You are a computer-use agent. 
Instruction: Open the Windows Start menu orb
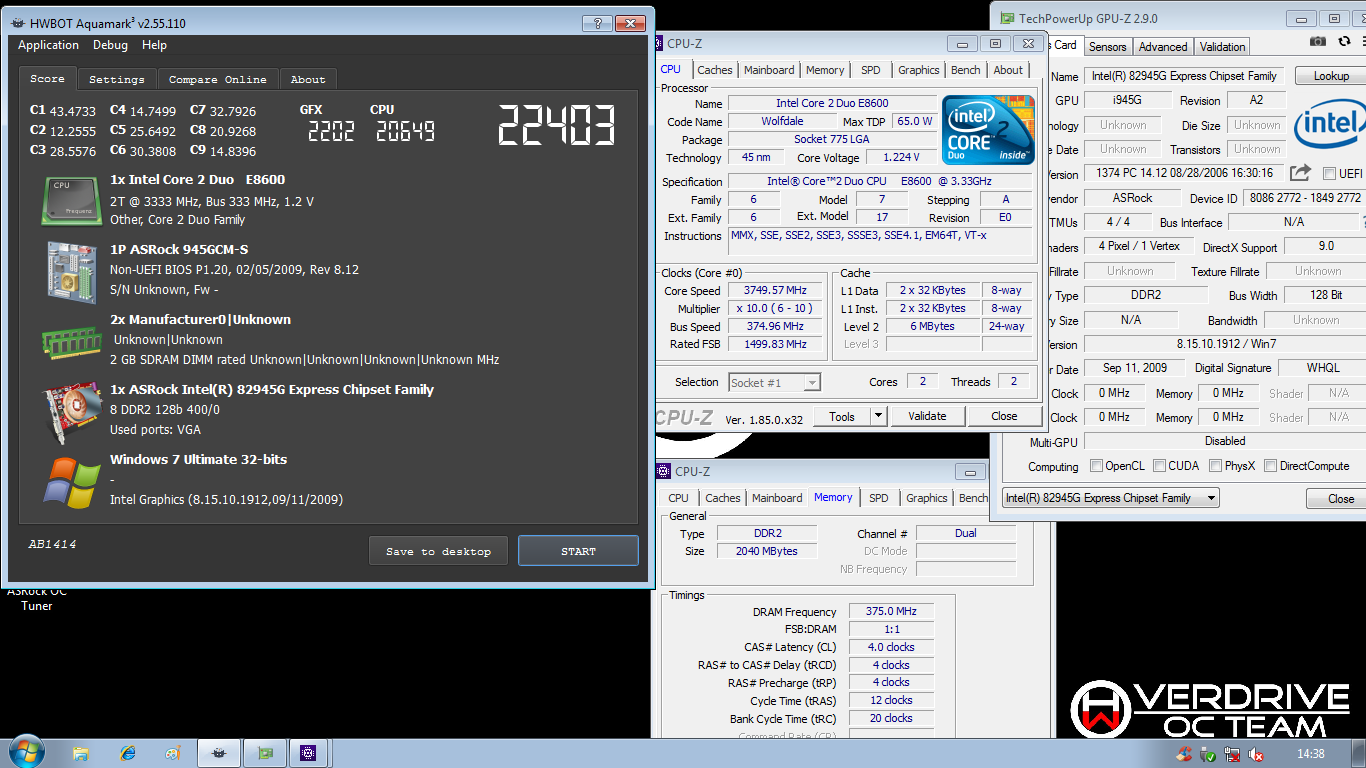[26, 752]
